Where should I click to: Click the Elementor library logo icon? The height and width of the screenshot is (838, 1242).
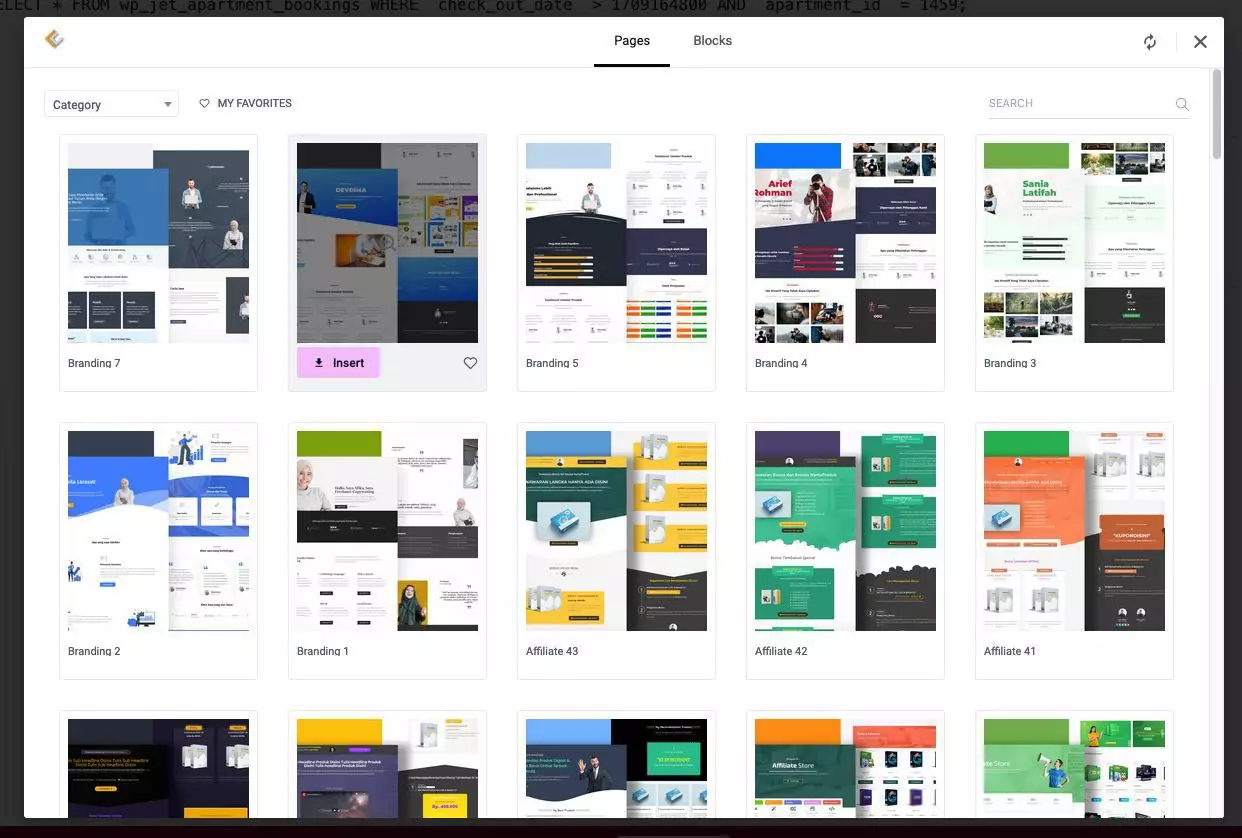pyautogui.click(x=54, y=39)
